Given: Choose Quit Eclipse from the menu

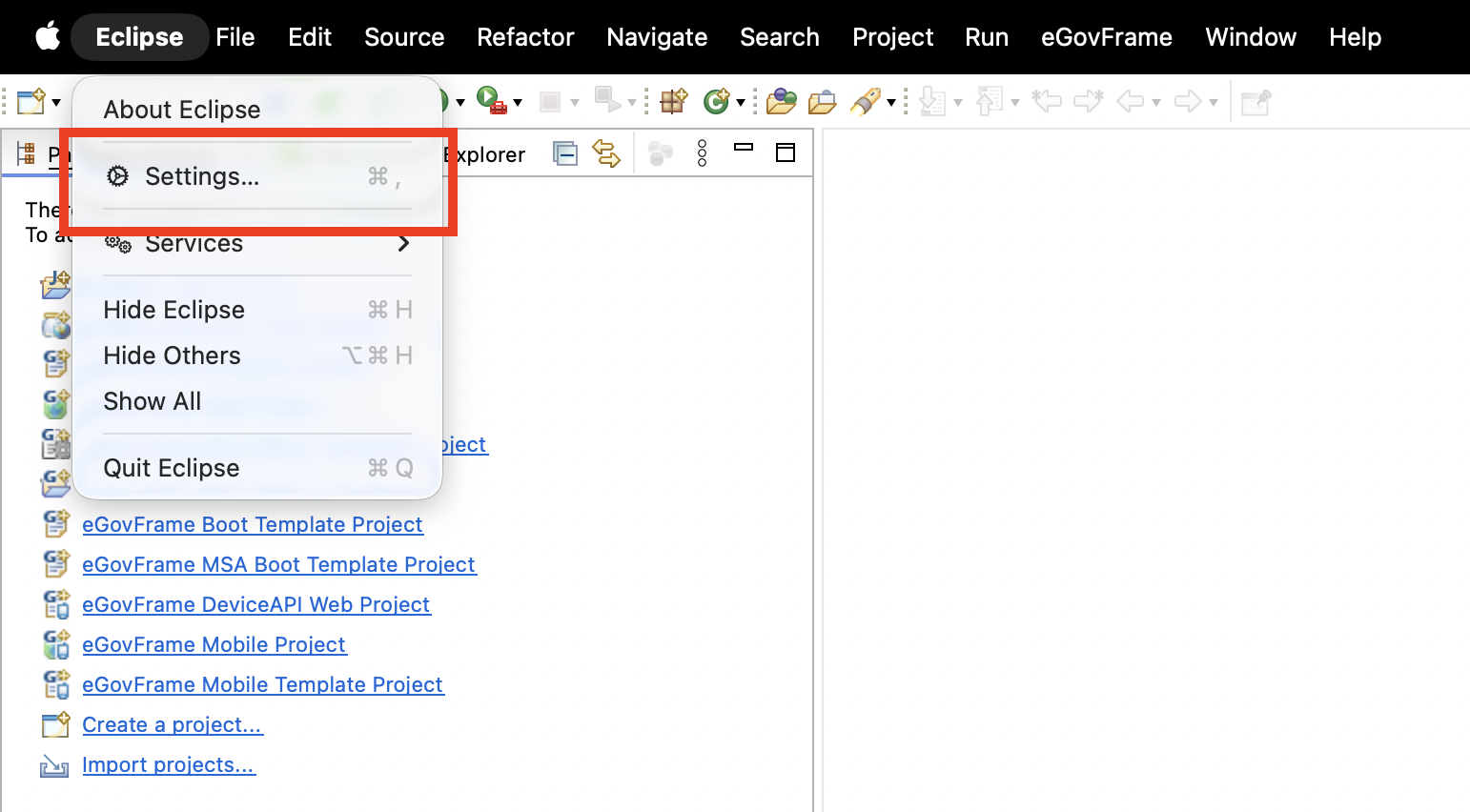Looking at the screenshot, I should (x=257, y=468).
